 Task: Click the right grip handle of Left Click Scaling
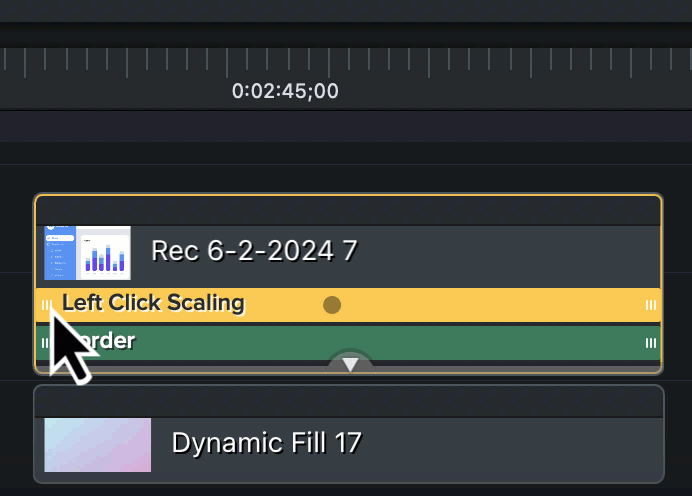(651, 305)
